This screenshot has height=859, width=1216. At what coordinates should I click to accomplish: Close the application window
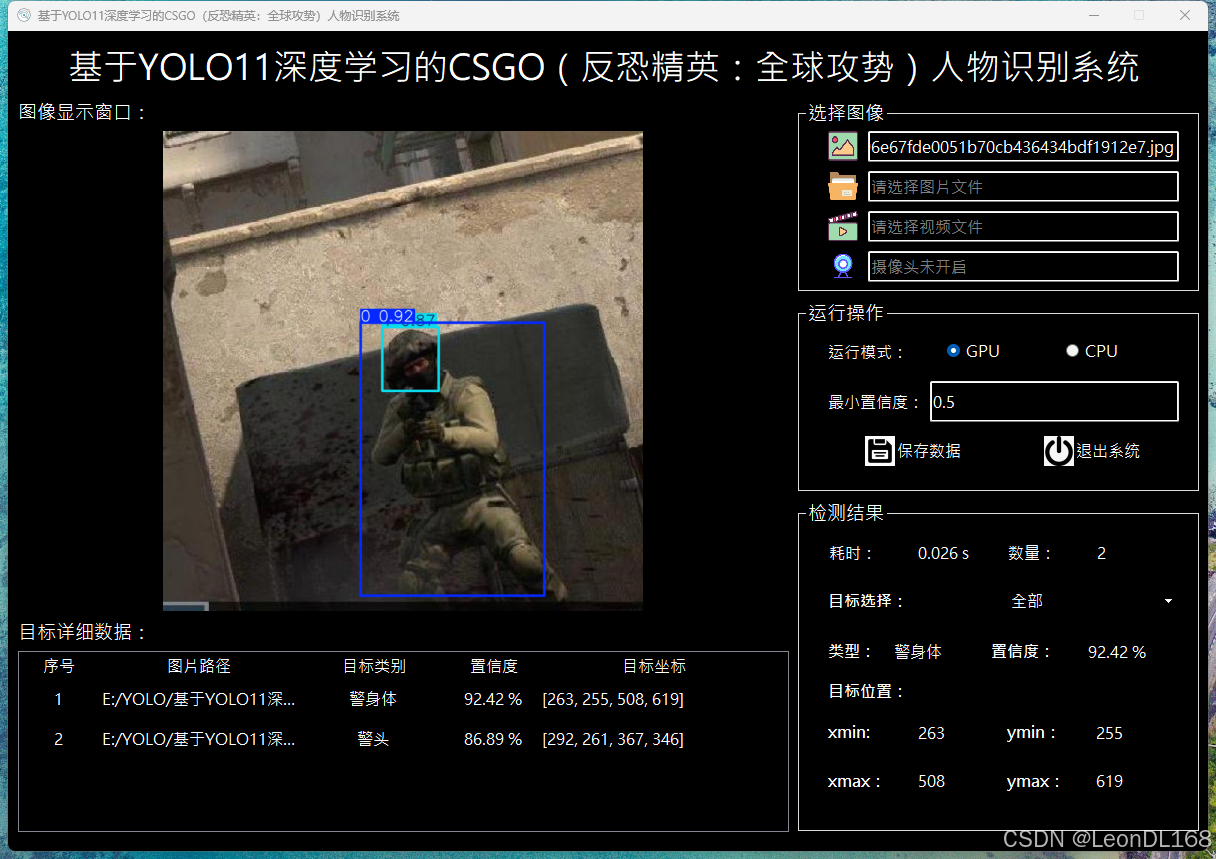(x=1185, y=15)
